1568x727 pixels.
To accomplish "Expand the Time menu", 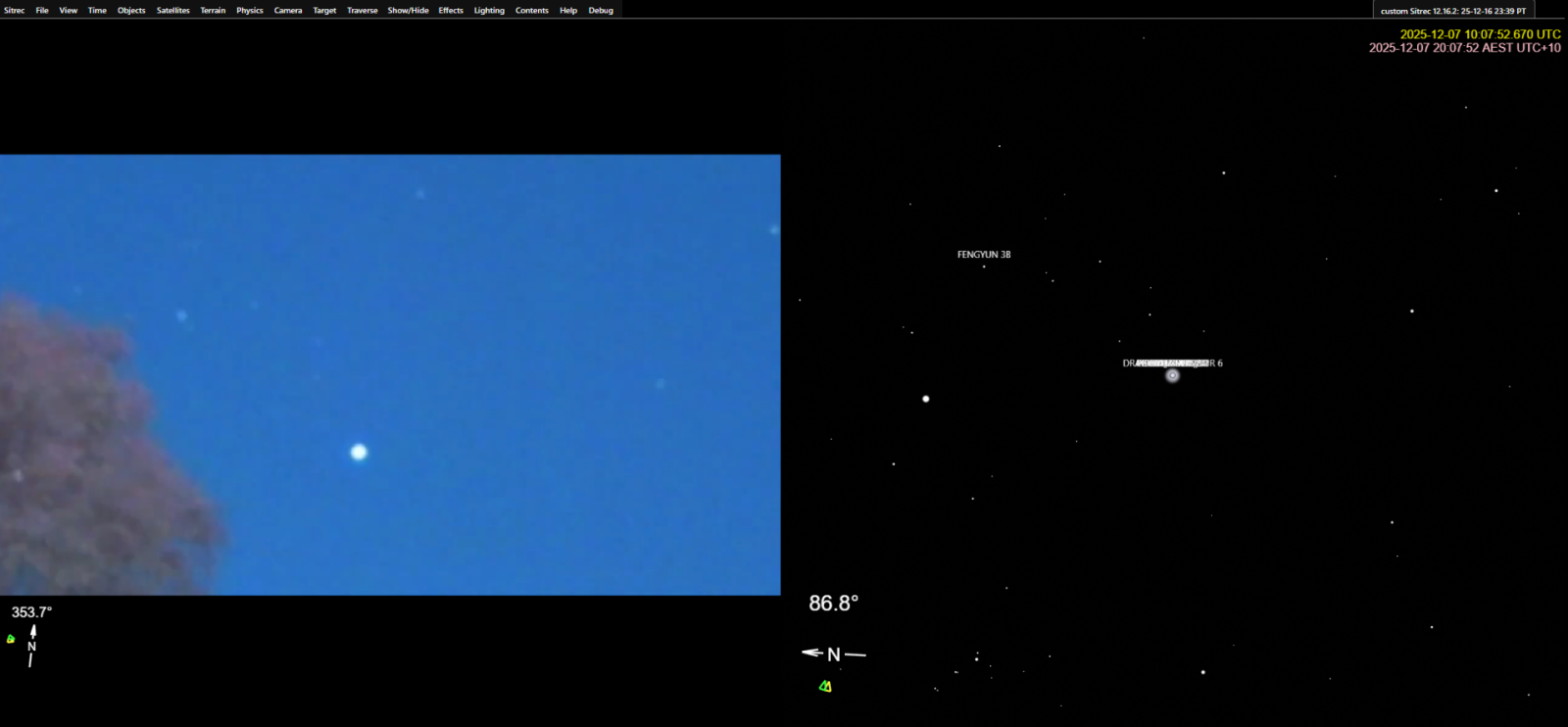I will pos(97,11).
